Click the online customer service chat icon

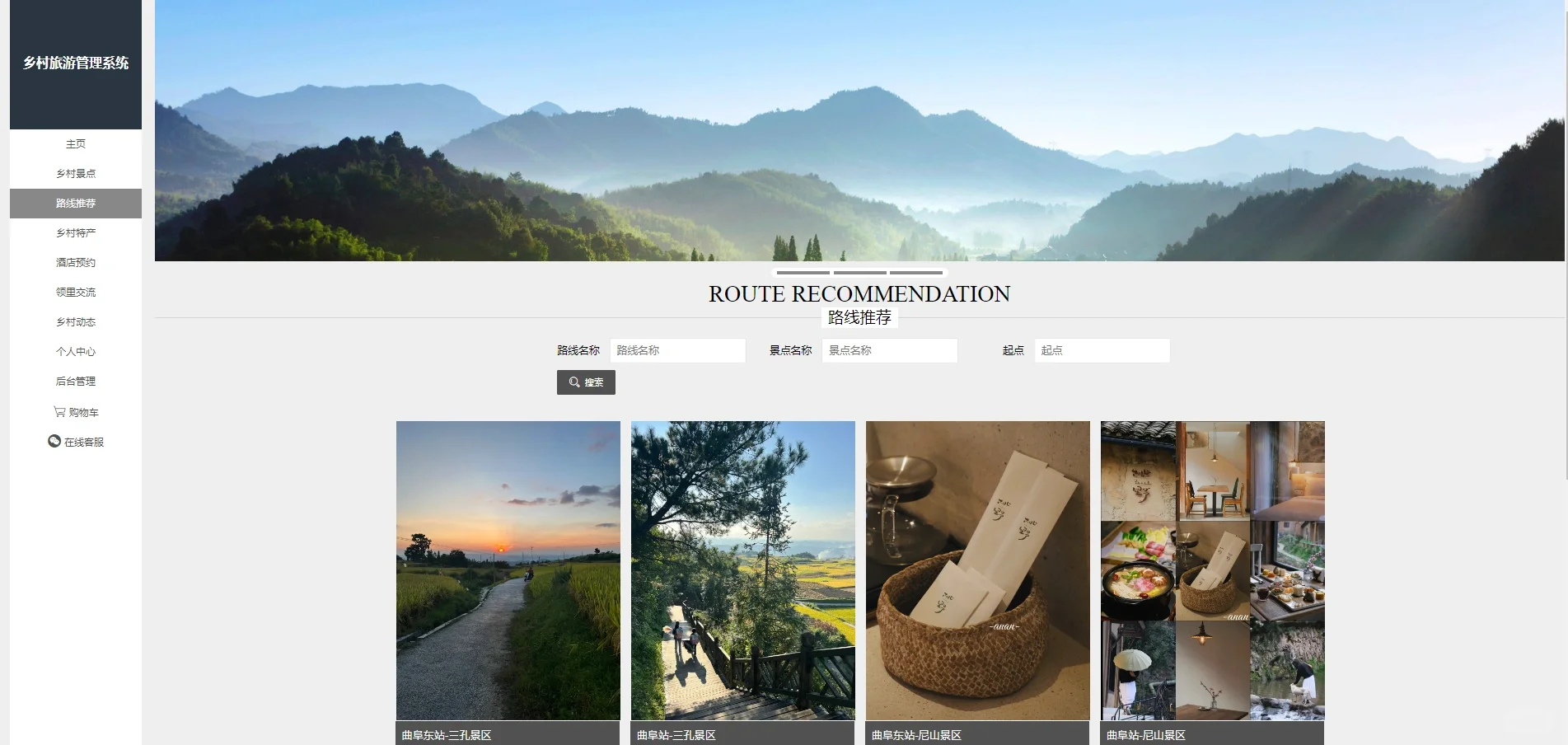click(54, 441)
